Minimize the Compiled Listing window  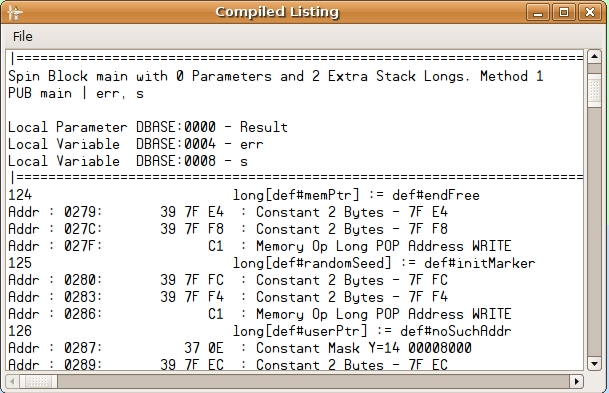point(538,12)
